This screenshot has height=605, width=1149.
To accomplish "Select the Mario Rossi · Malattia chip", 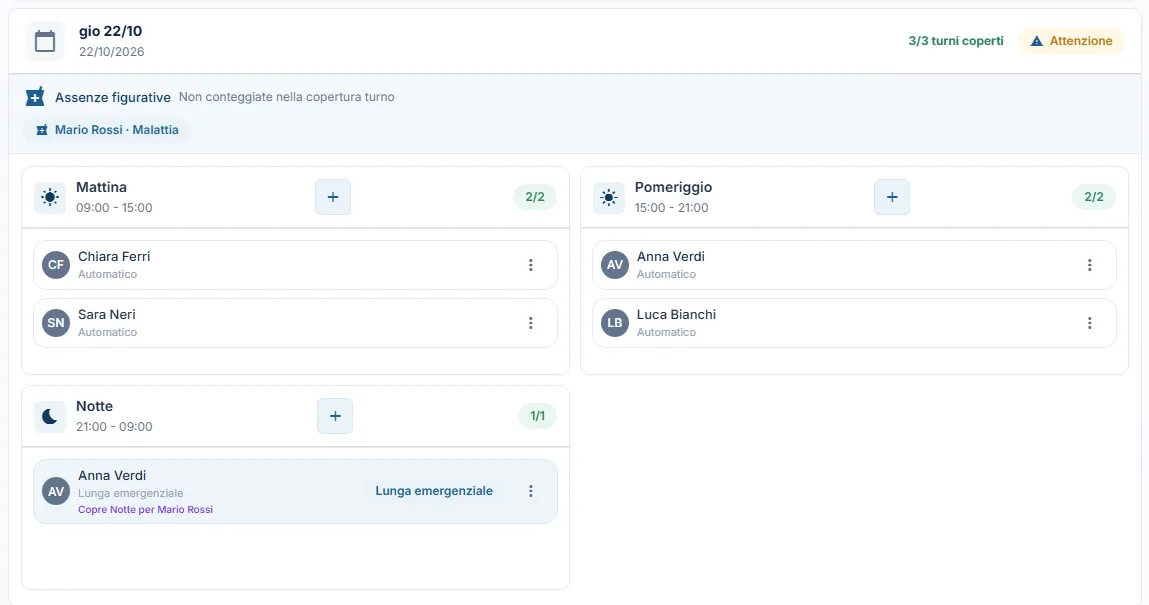I will [107, 130].
